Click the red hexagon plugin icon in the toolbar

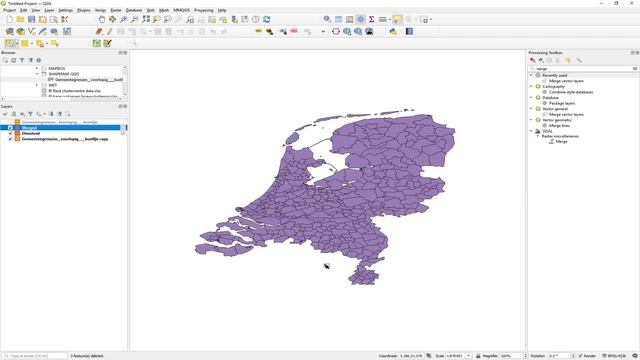coord(336,31)
